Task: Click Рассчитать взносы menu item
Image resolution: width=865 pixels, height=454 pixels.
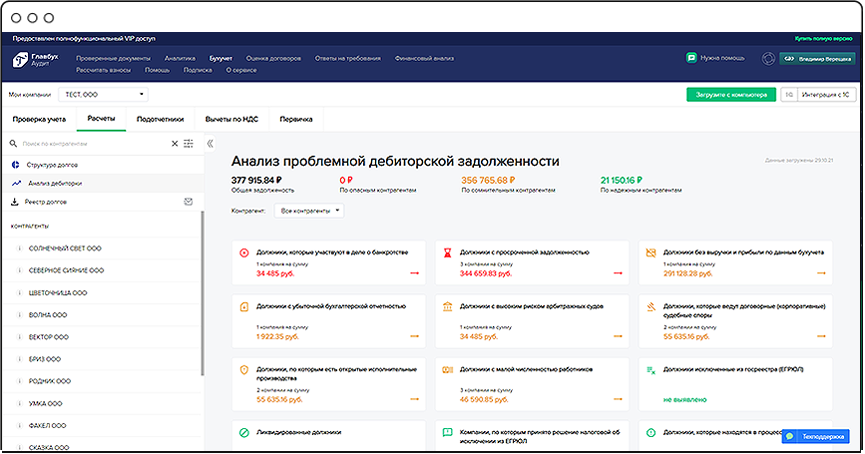Action: point(104,71)
